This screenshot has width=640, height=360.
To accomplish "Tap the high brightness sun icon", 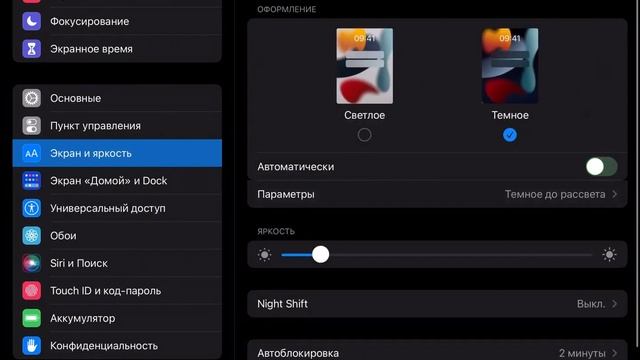I will coord(609,255).
